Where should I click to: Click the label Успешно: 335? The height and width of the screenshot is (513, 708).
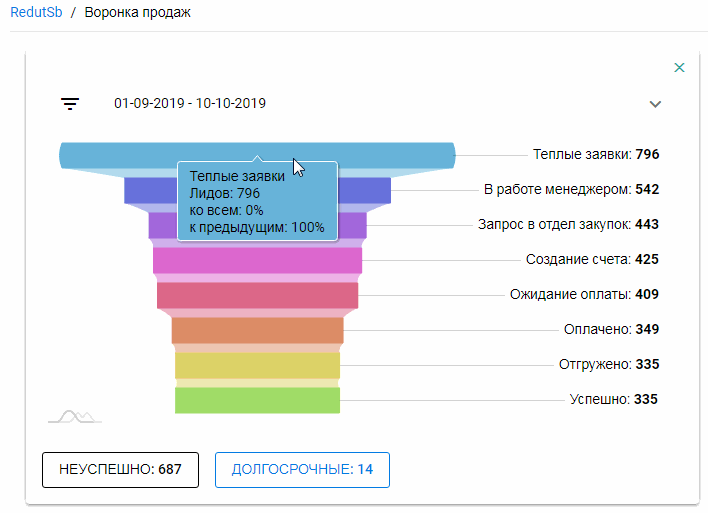pyautogui.click(x=614, y=399)
